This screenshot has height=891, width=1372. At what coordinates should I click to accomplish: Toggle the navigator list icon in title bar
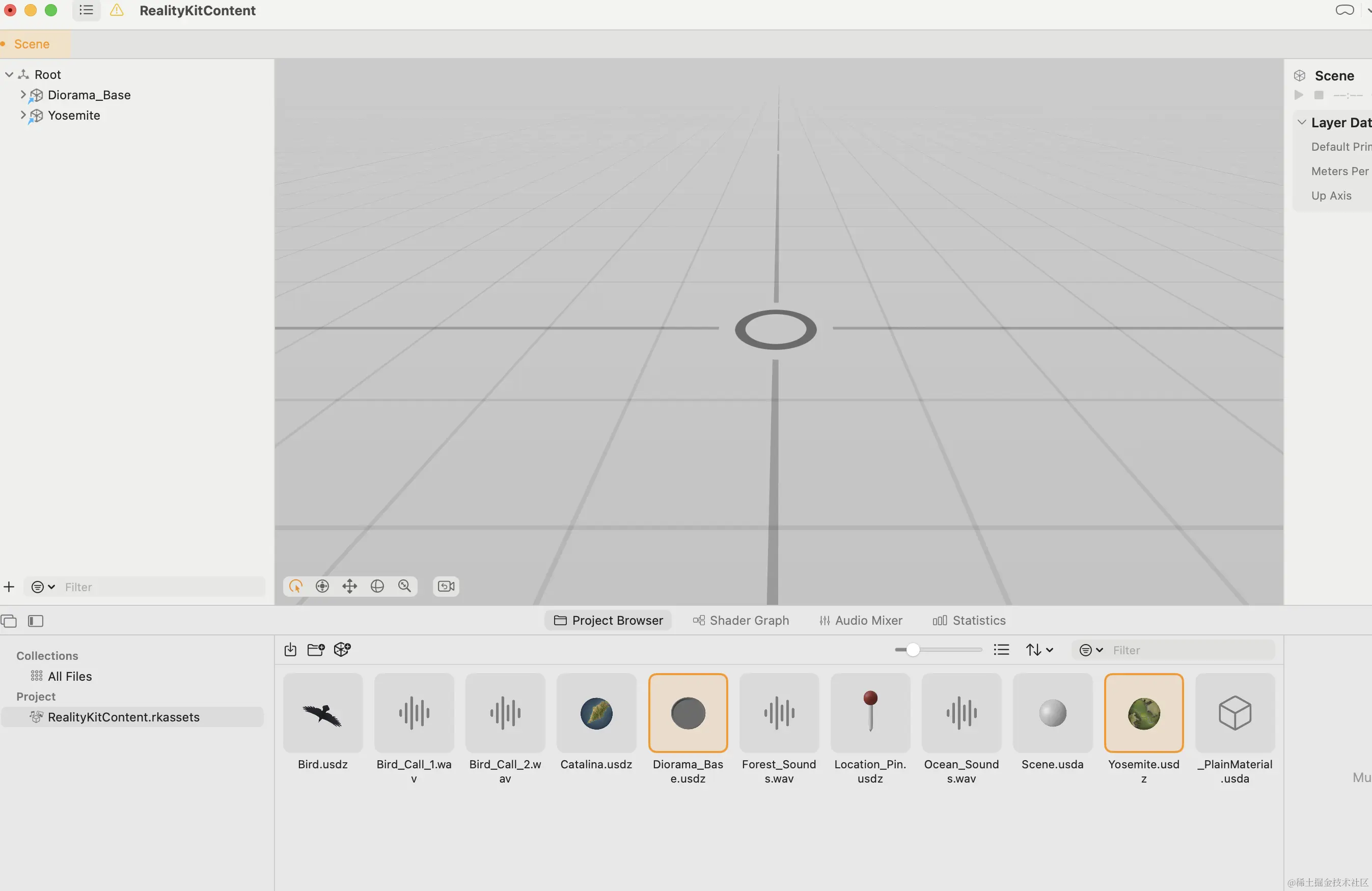pyautogui.click(x=87, y=10)
